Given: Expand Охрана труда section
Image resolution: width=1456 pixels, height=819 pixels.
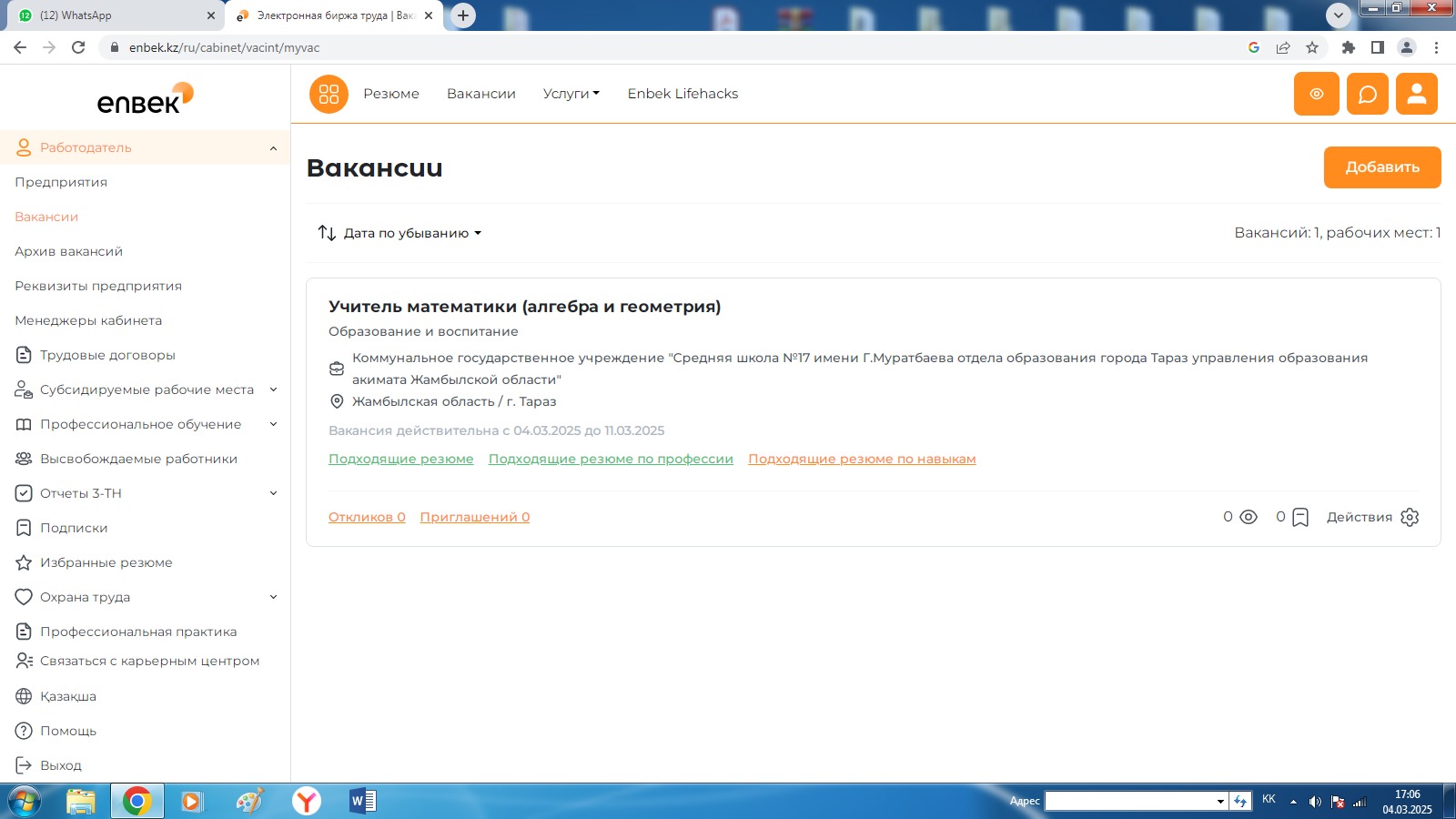Looking at the screenshot, I should (x=273, y=597).
